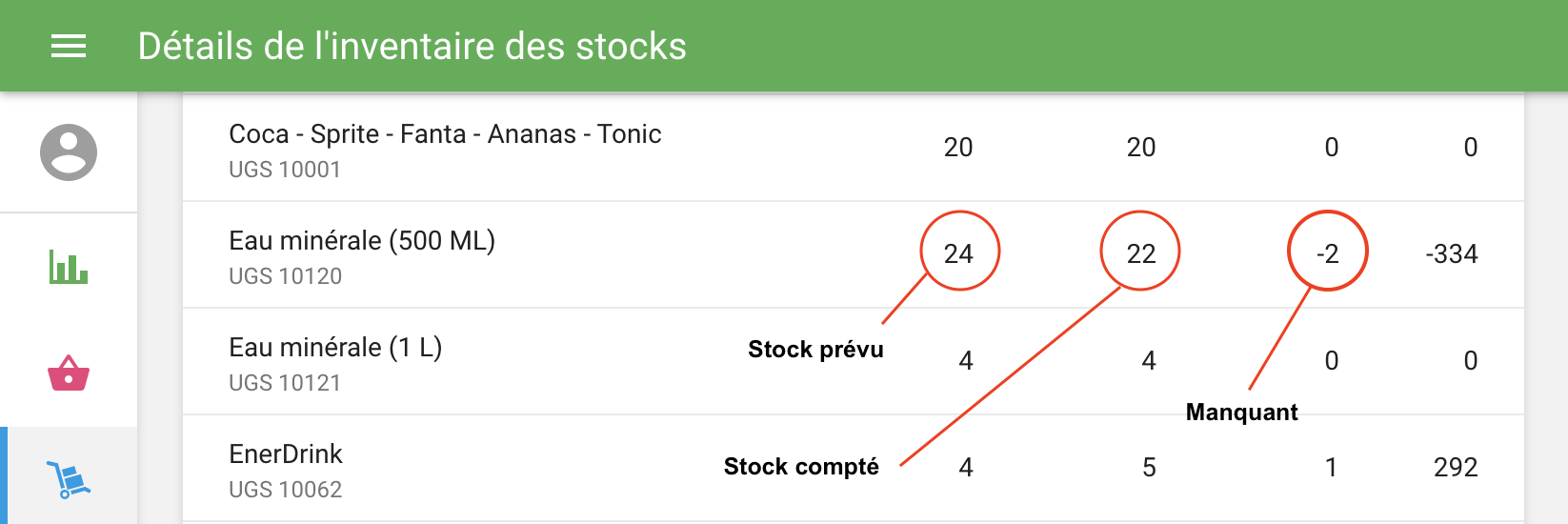This screenshot has width=1568, height=524.
Task: Click the "Manquant" annotation label
Action: pyautogui.click(x=1241, y=413)
